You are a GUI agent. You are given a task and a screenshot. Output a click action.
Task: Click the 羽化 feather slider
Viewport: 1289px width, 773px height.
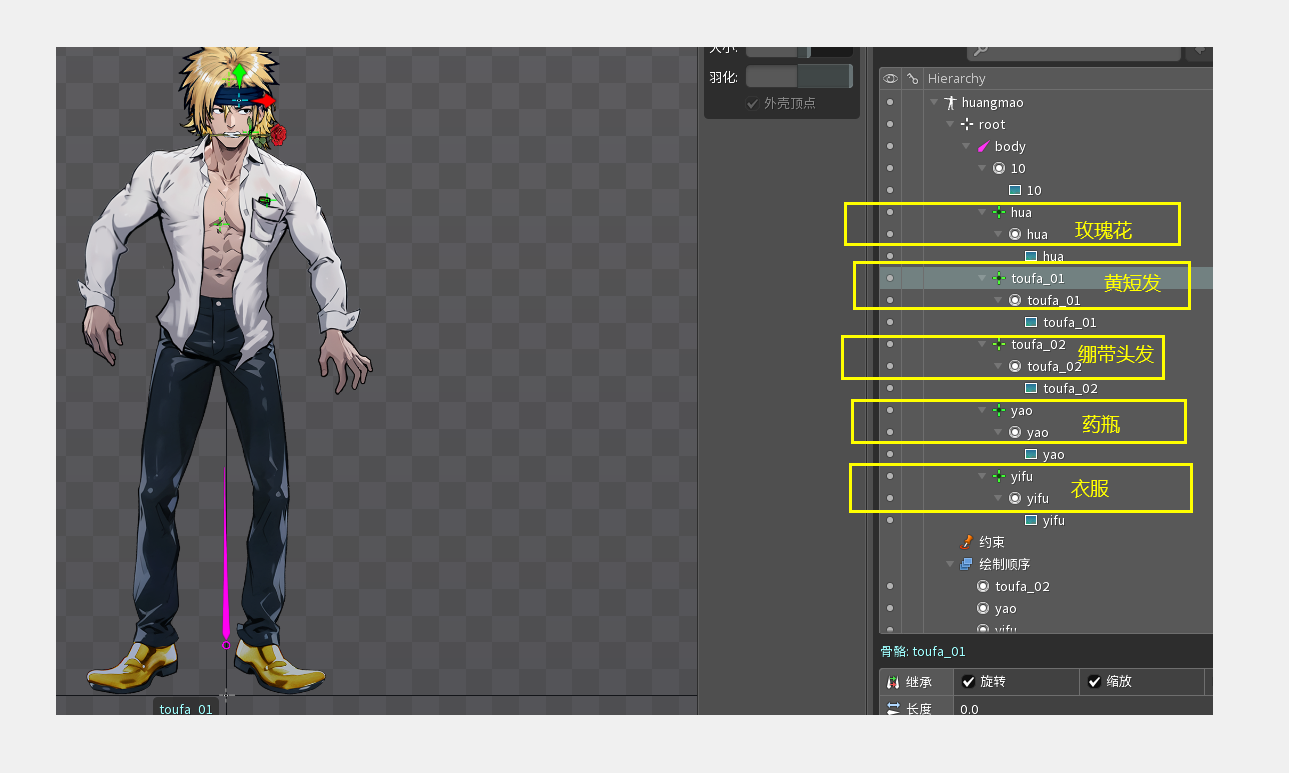(x=799, y=77)
